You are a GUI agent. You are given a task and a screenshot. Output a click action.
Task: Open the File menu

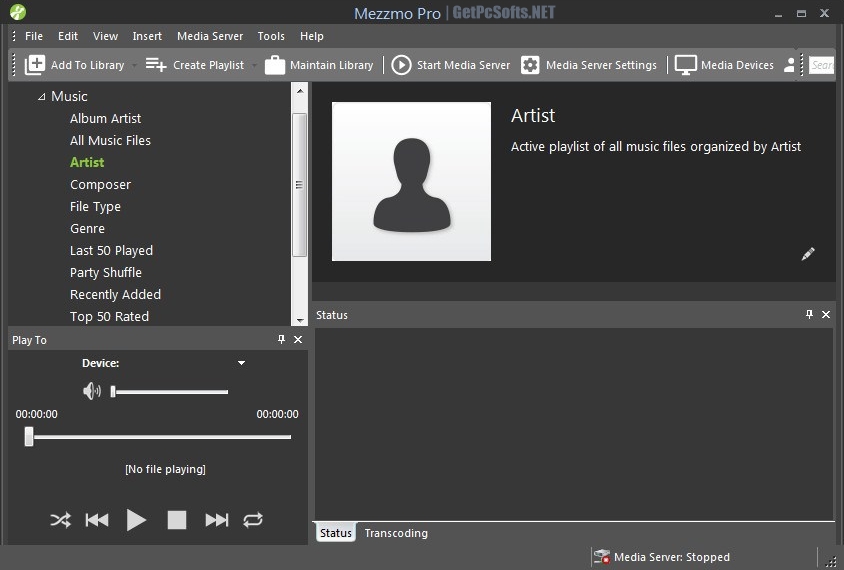[x=34, y=36]
